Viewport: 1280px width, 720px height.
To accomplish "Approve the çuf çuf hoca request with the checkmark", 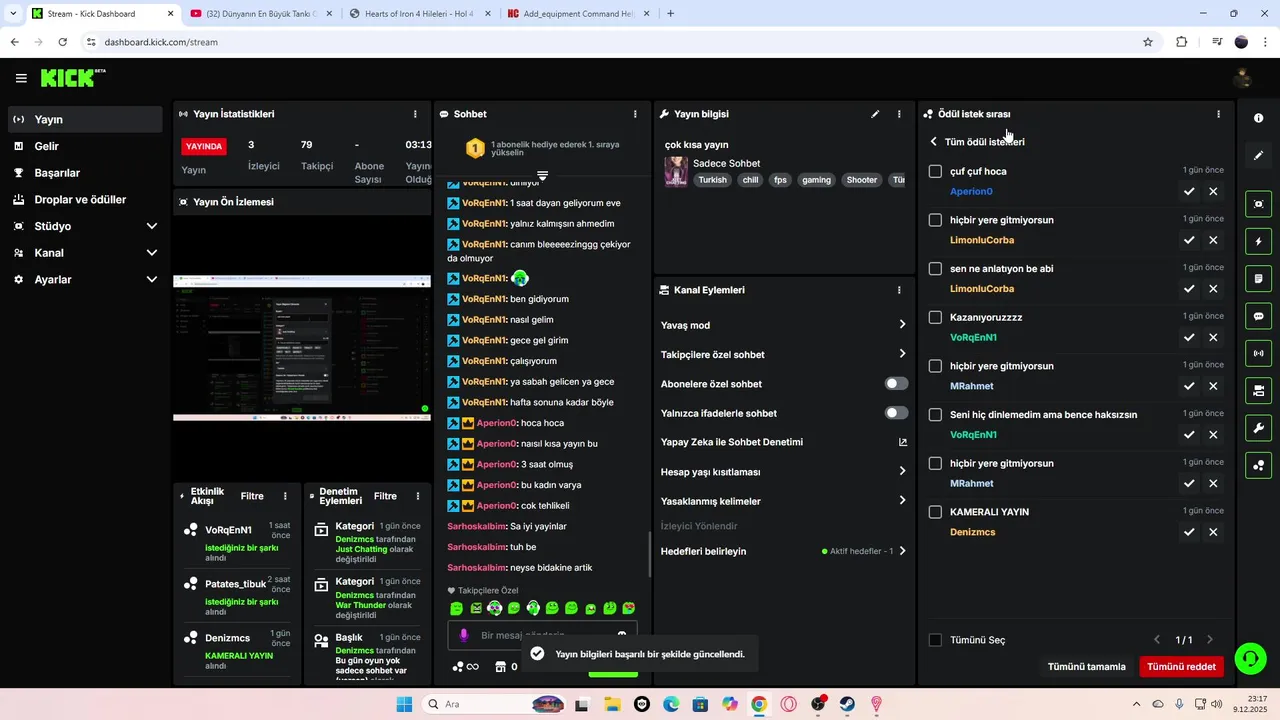I will click(1189, 191).
